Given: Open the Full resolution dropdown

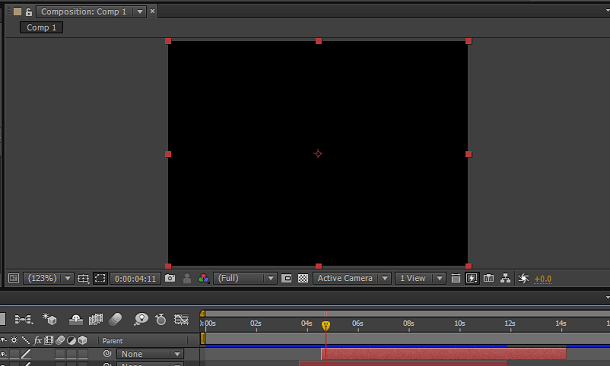Looking at the screenshot, I should coord(245,278).
